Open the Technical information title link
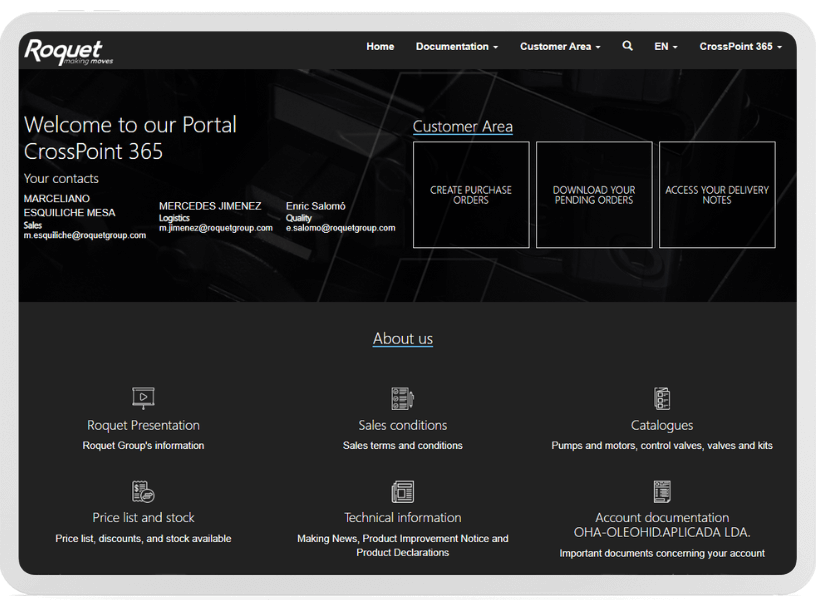Image resolution: width=816 pixels, height=600 pixels. [x=402, y=518]
